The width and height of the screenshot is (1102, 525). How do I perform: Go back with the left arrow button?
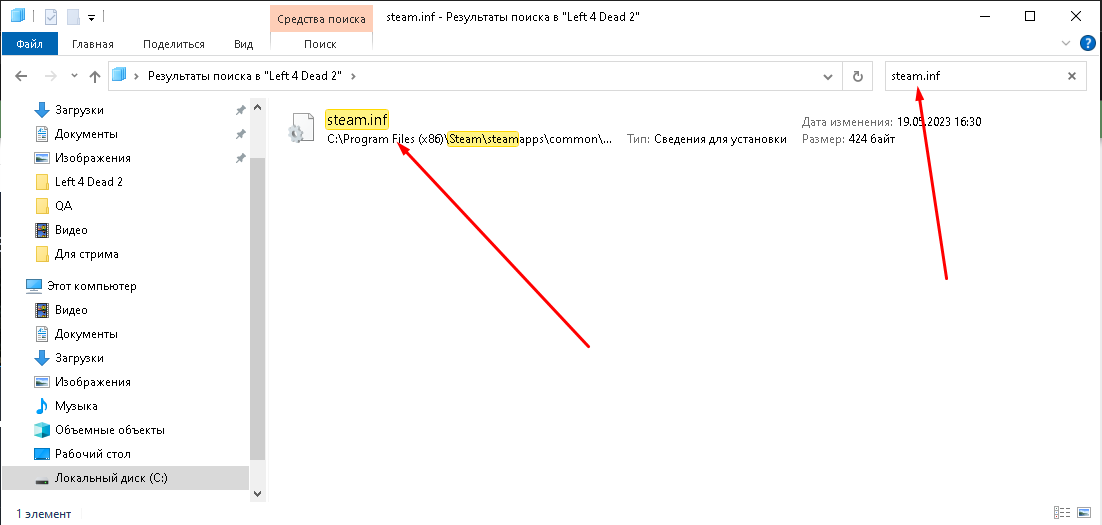(x=21, y=76)
